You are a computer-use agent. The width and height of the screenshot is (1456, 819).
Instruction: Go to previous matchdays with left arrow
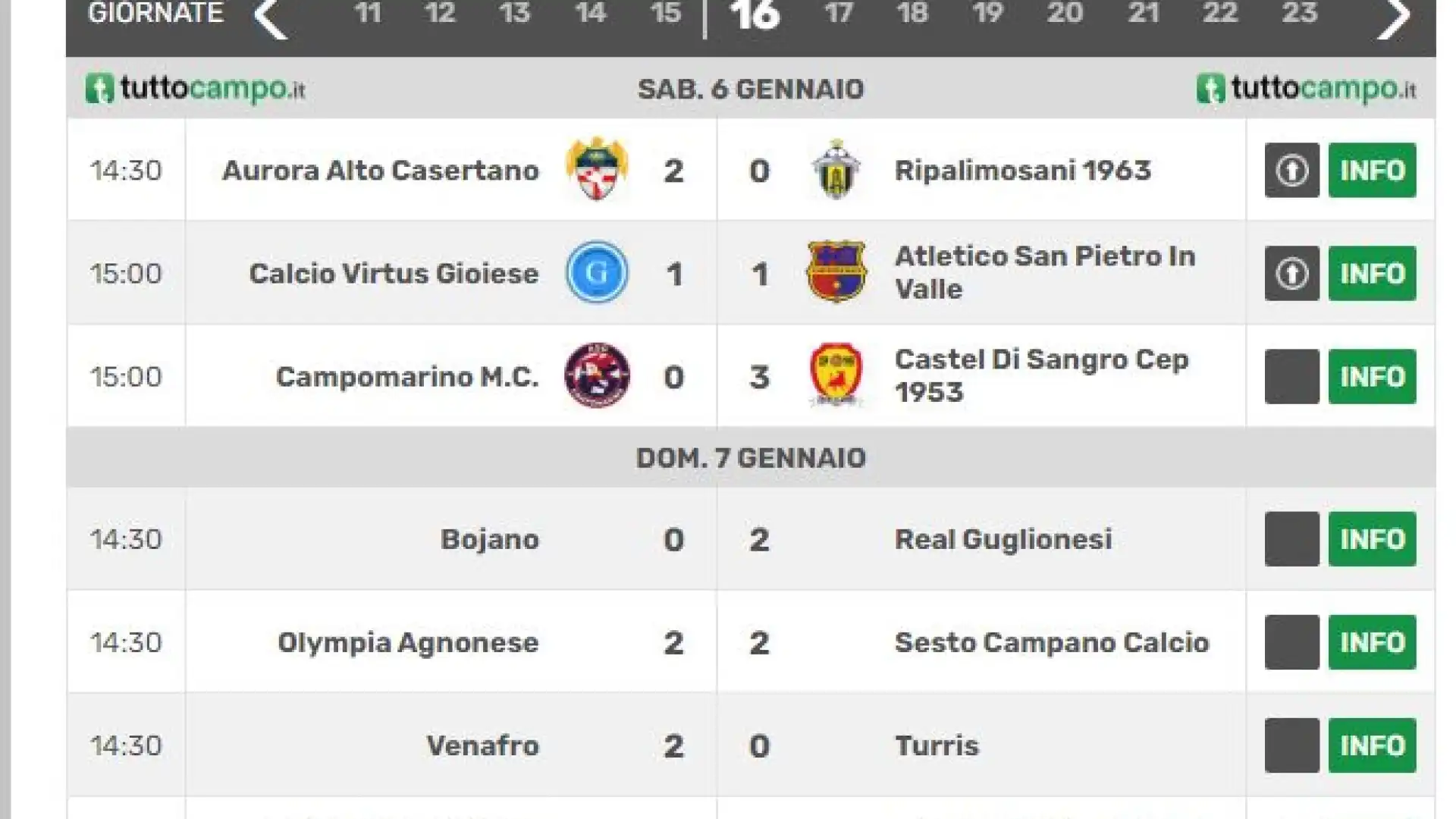tap(271, 18)
